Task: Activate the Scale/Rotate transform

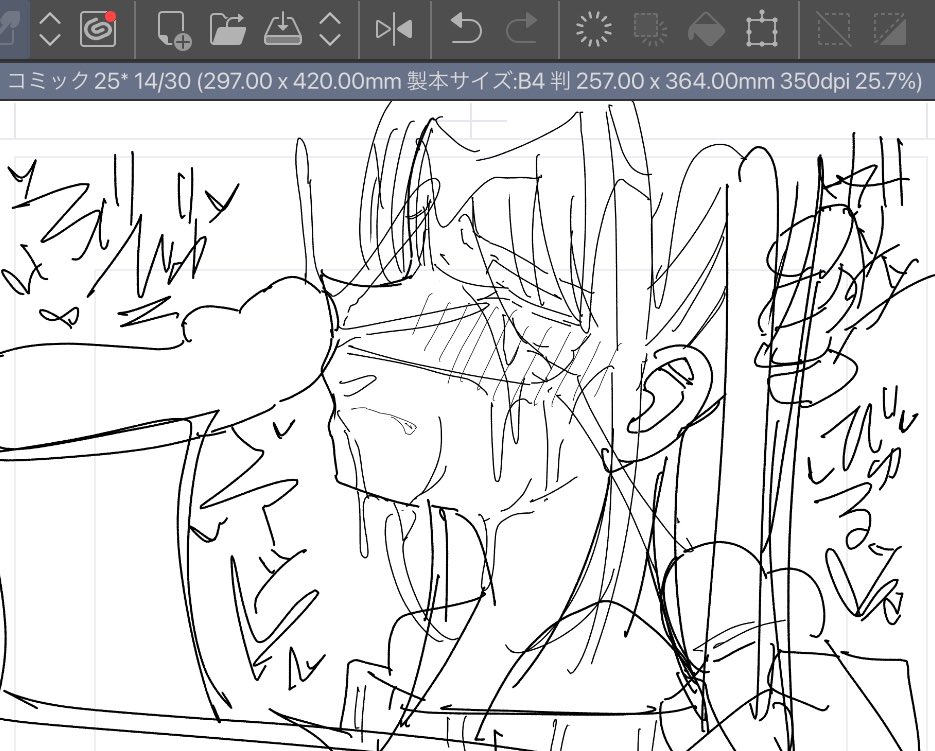Action: pyautogui.click(x=762, y=30)
